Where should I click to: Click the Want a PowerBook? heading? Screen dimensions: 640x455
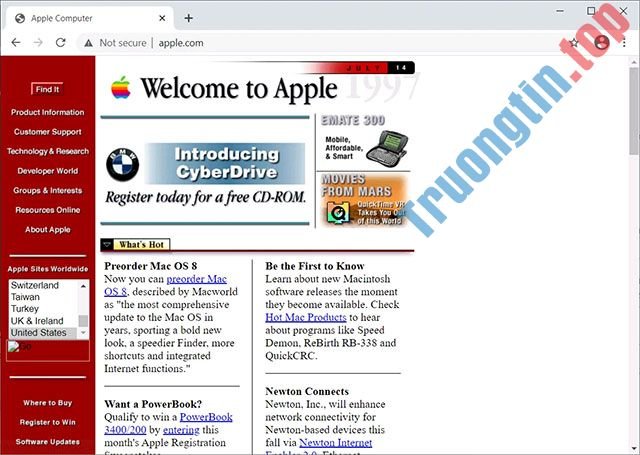tap(153, 404)
